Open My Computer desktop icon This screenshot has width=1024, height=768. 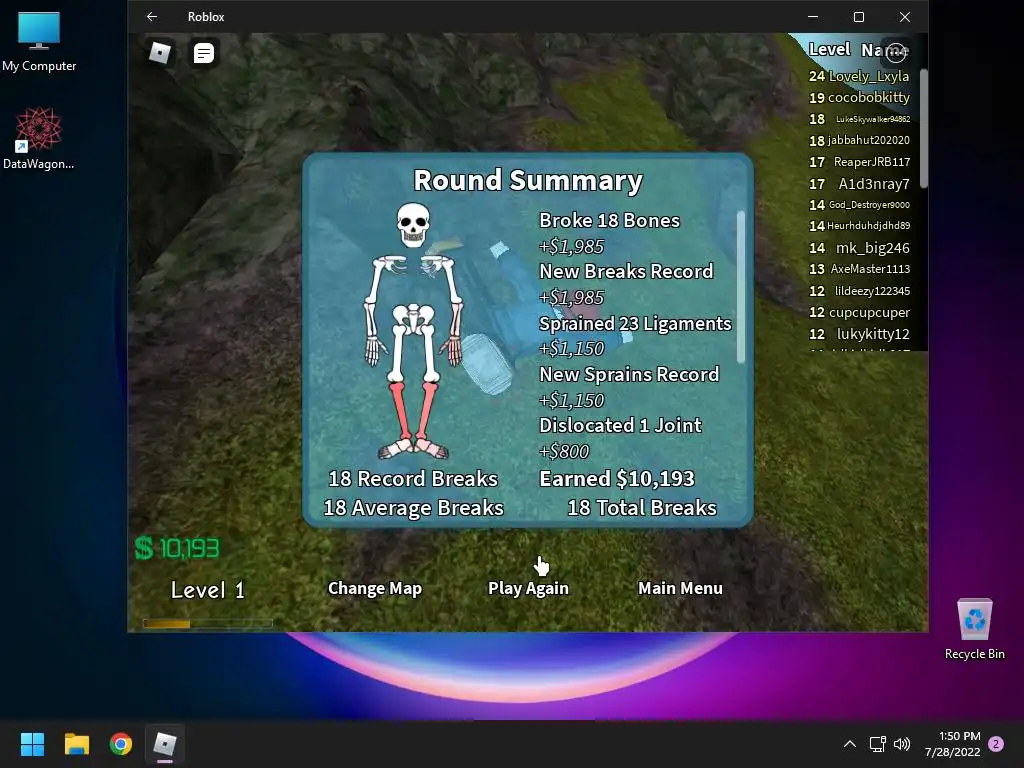click(39, 42)
